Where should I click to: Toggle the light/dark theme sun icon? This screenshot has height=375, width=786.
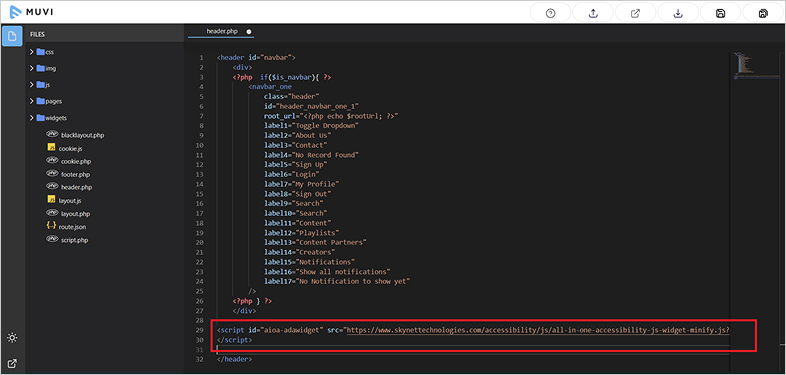(x=13, y=337)
